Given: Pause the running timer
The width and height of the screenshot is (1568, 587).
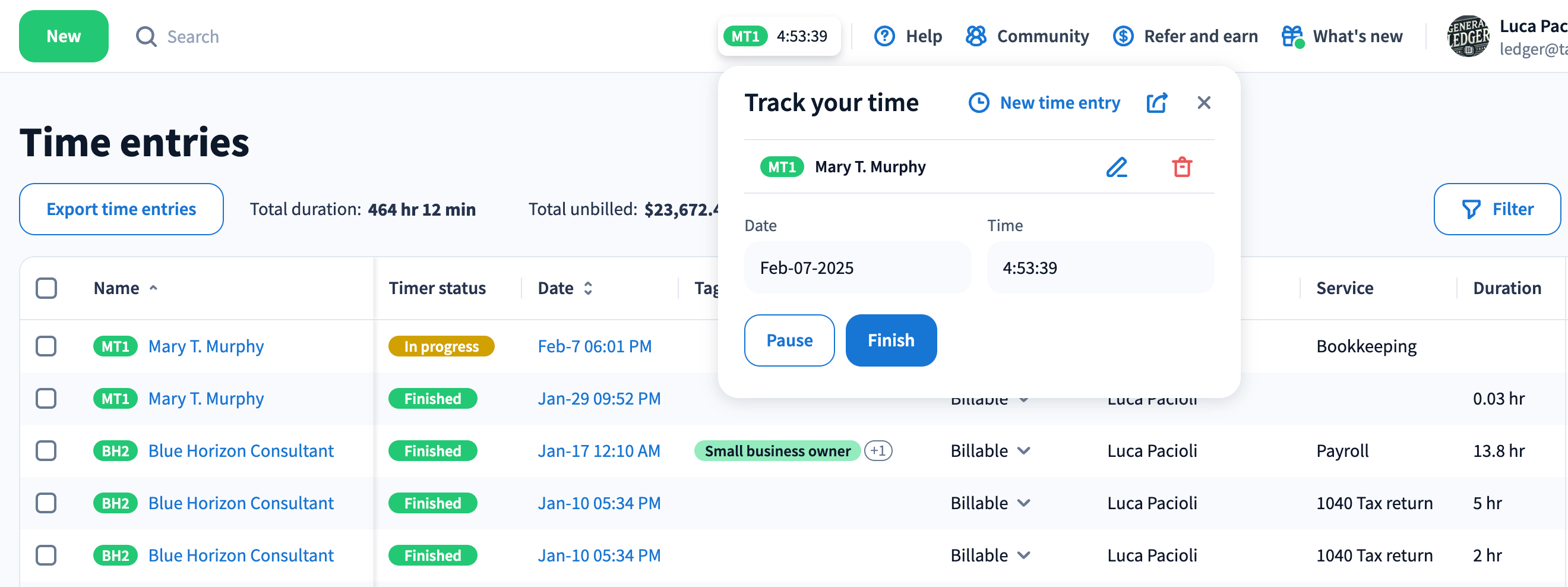Looking at the screenshot, I should (789, 340).
